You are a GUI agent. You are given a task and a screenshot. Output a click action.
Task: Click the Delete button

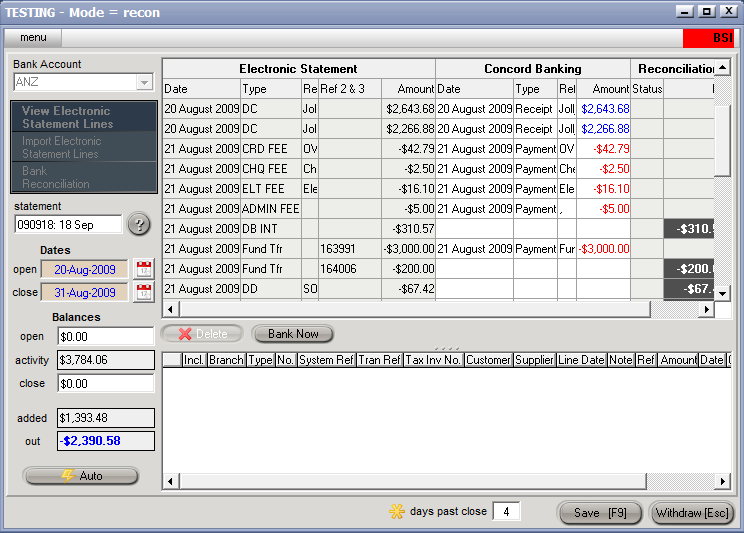[x=203, y=334]
